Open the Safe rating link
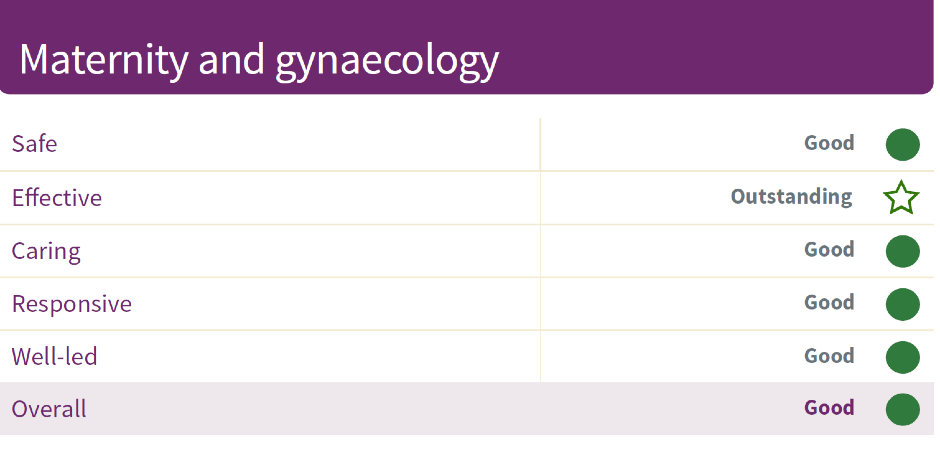Screen dimensions: 940x449 [x=35, y=144]
